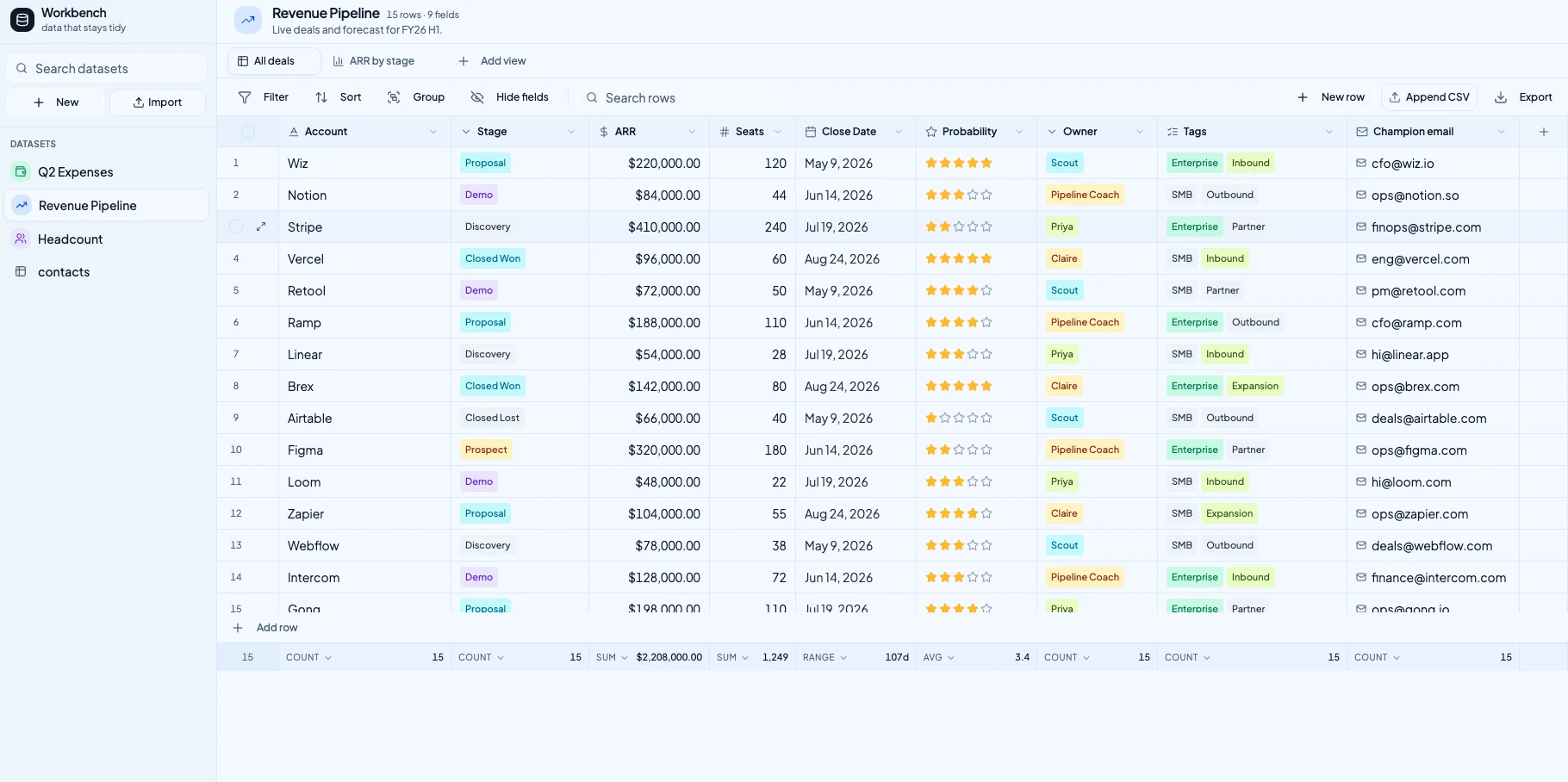Click the New row button
Image resolution: width=1568 pixels, height=782 pixels.
[x=1331, y=97]
